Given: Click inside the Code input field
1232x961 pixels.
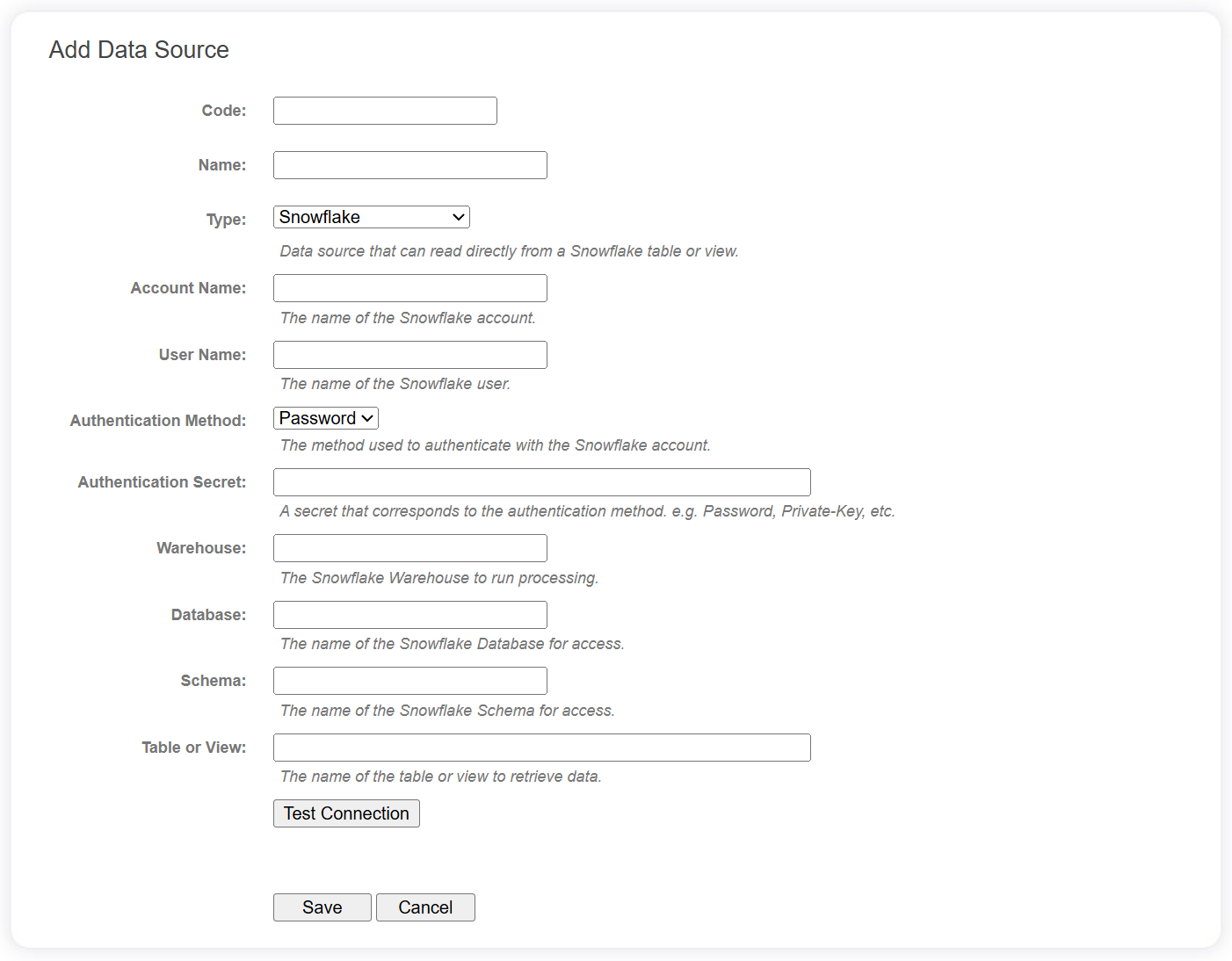Looking at the screenshot, I should (384, 110).
